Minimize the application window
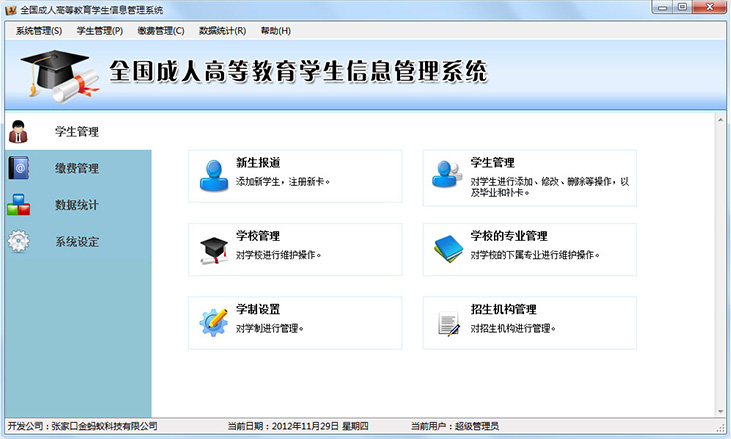Image resolution: width=731 pixels, height=439 pixels. pyautogui.click(x=662, y=7)
